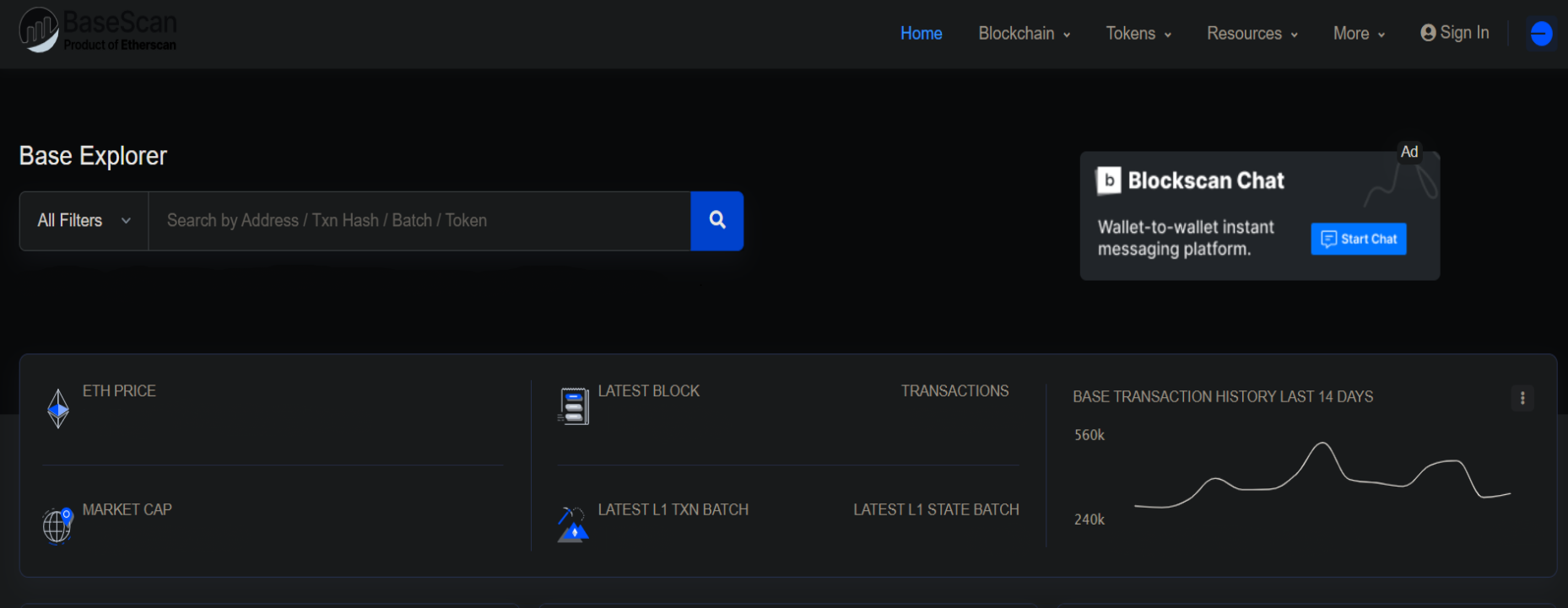
Task: Click the MARKET CAP label
Action: point(127,510)
